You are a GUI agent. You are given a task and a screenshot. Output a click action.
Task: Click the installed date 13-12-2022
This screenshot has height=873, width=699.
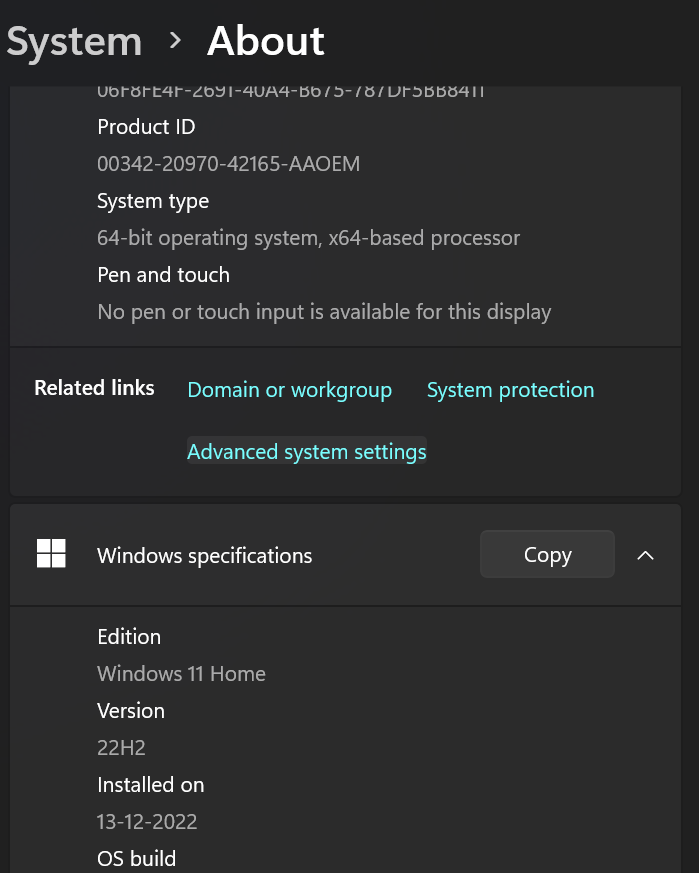click(147, 822)
